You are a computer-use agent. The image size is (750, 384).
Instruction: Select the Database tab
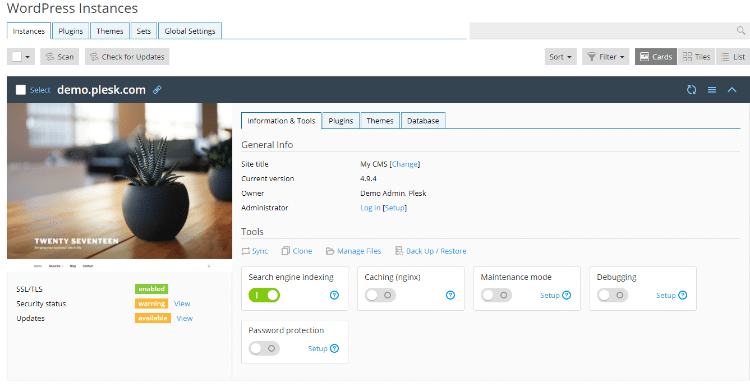423,121
